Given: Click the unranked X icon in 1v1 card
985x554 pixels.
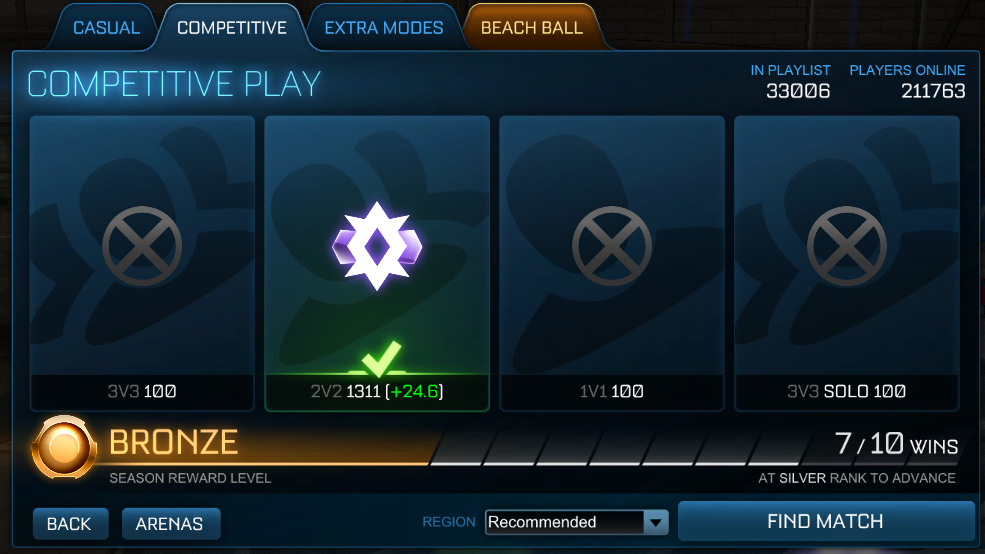Looking at the screenshot, I should [612, 246].
